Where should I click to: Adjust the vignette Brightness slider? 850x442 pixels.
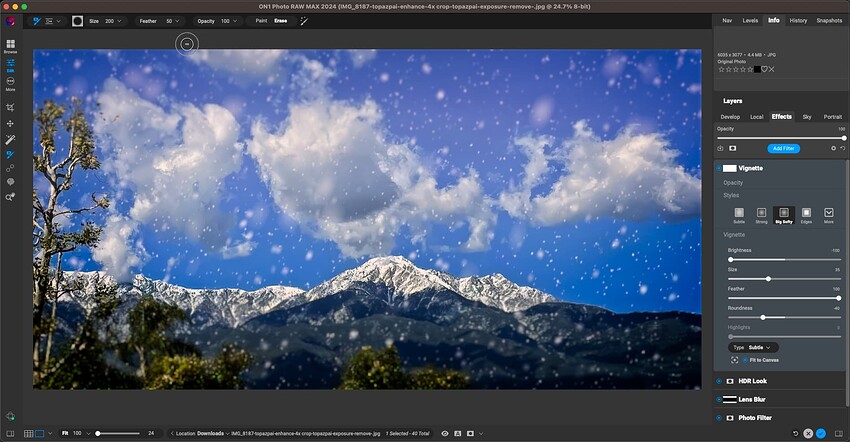(729, 259)
